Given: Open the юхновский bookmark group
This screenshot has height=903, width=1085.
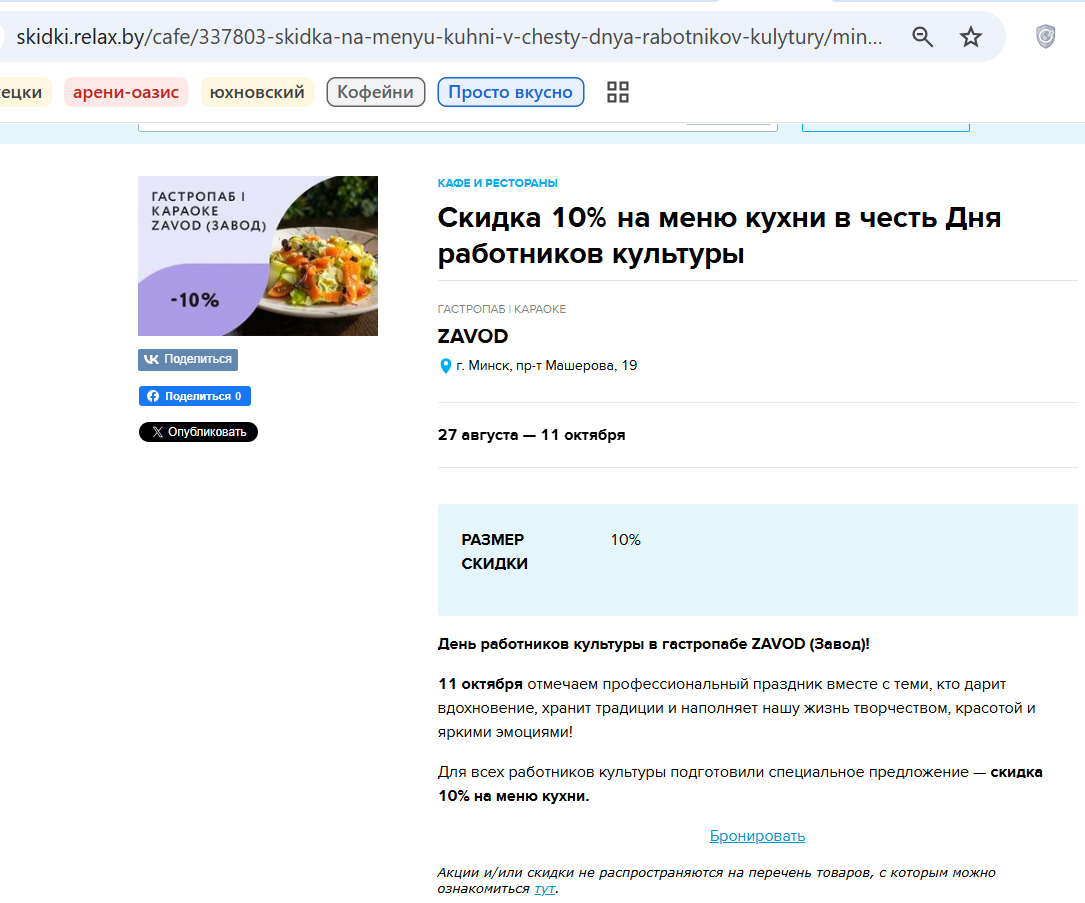Looking at the screenshot, I should point(257,92).
